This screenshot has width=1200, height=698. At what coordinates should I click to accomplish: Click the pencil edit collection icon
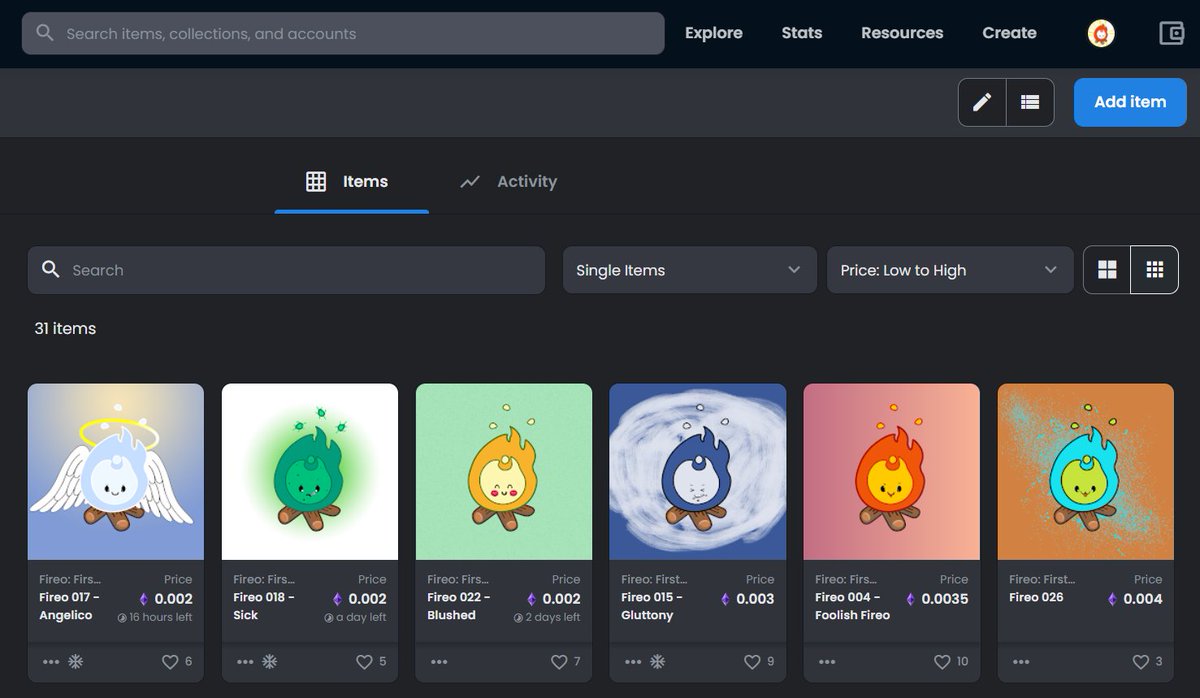(982, 102)
